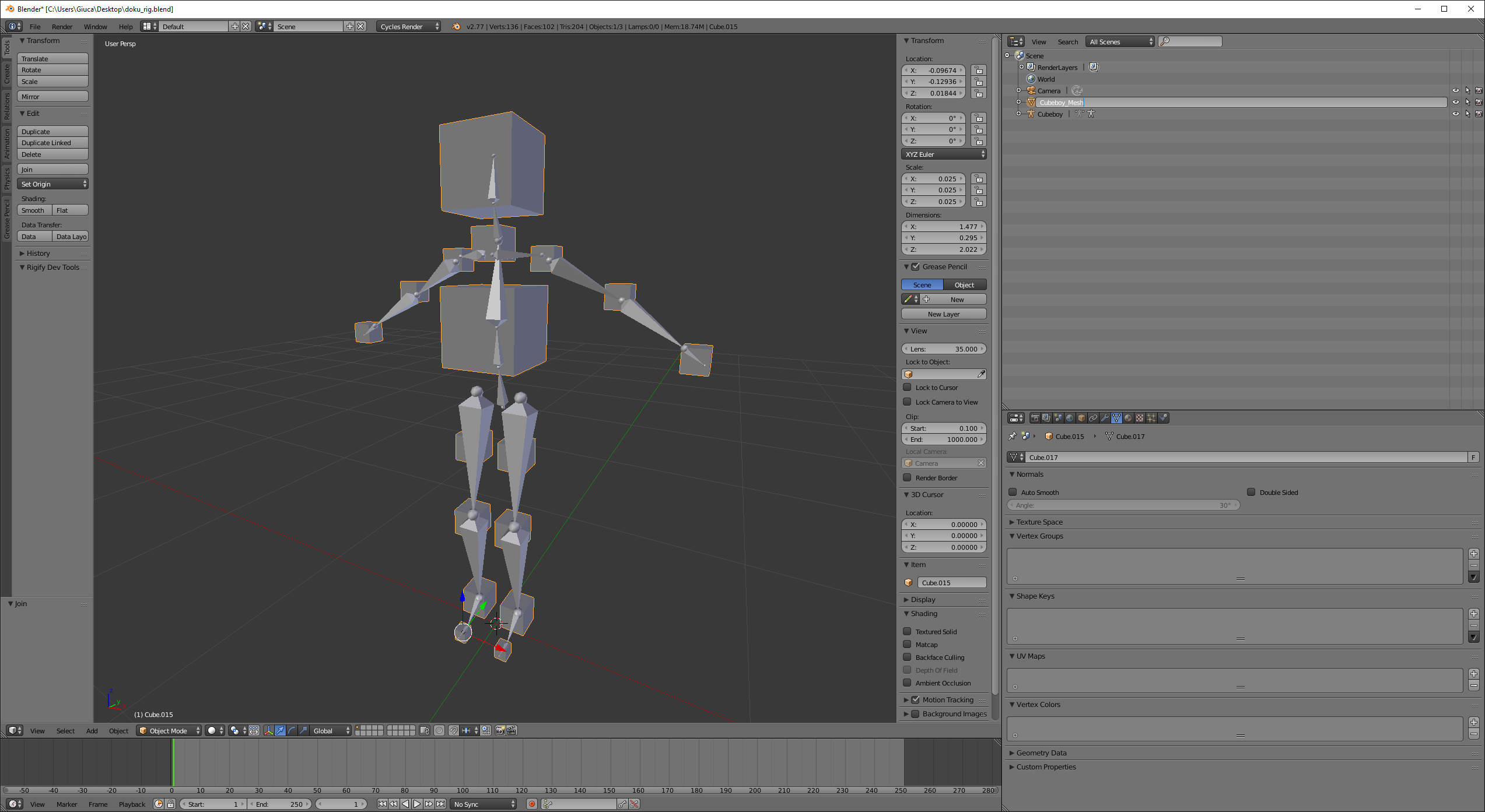Open the XYZ Euler rotation mode dropdown
This screenshot has width=1485, height=812.
[944, 154]
